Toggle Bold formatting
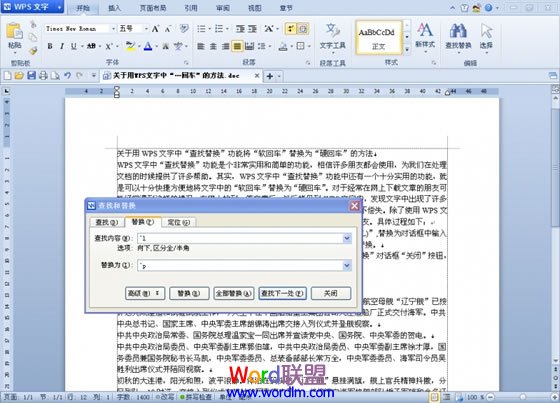This screenshot has width=560, height=403. tap(50, 46)
